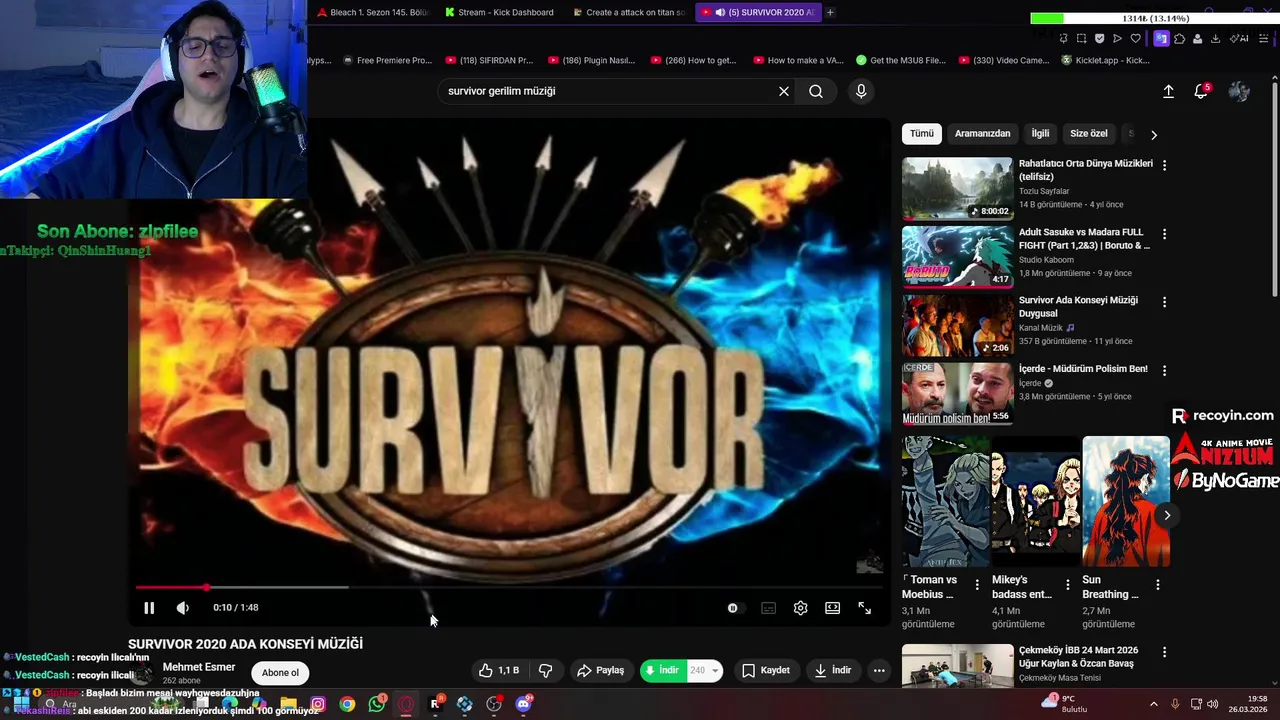Screen dimensions: 1280x720
Task: Open more actions three-dot menu under the video
Action: click(879, 670)
